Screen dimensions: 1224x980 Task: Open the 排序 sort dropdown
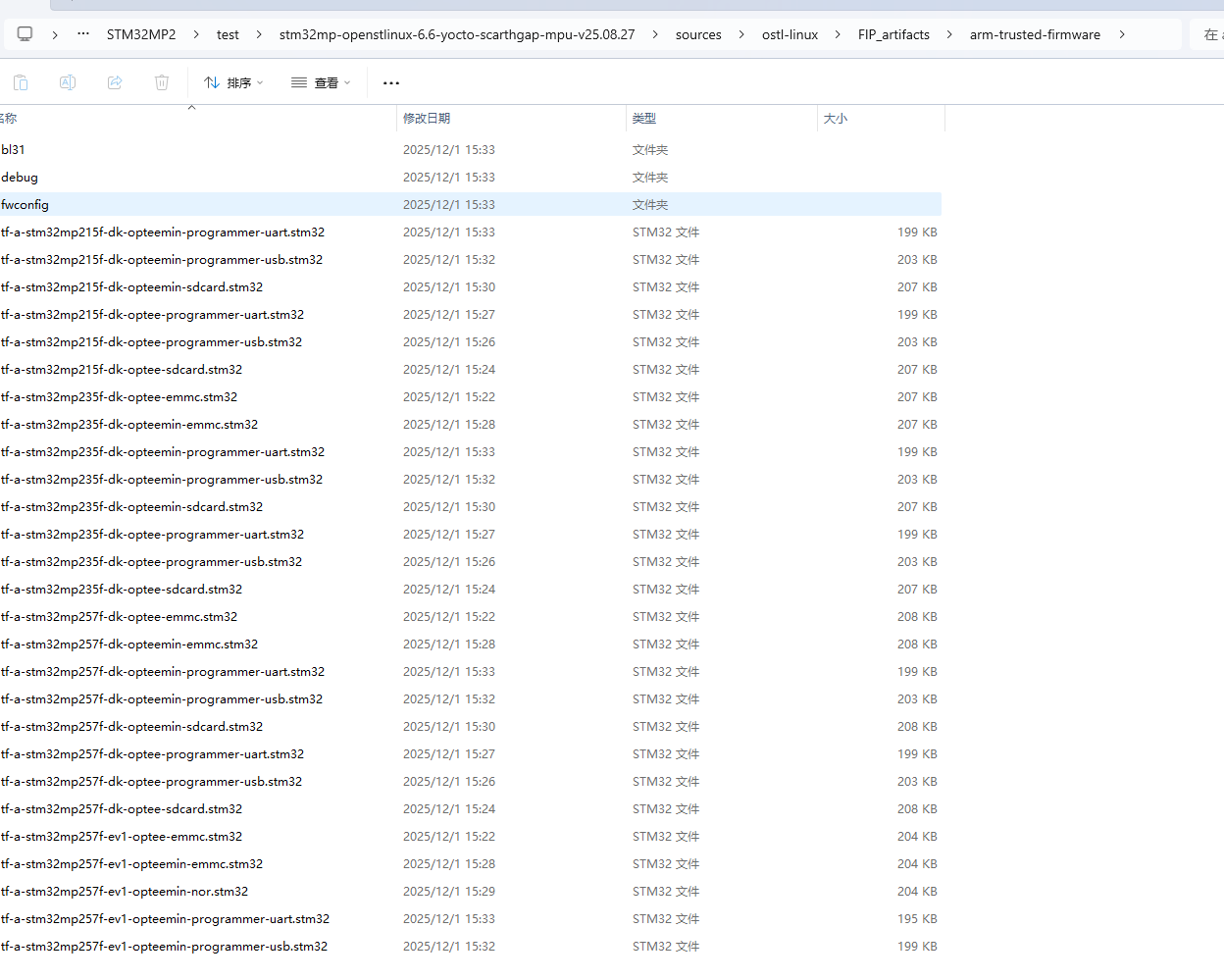[x=233, y=82]
